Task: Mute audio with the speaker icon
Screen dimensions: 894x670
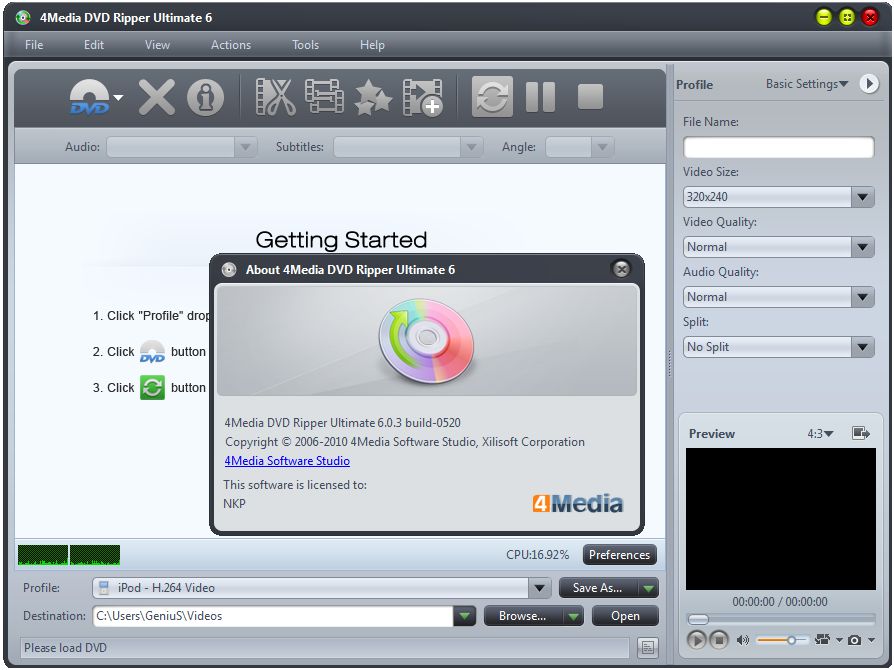Action: (x=742, y=640)
